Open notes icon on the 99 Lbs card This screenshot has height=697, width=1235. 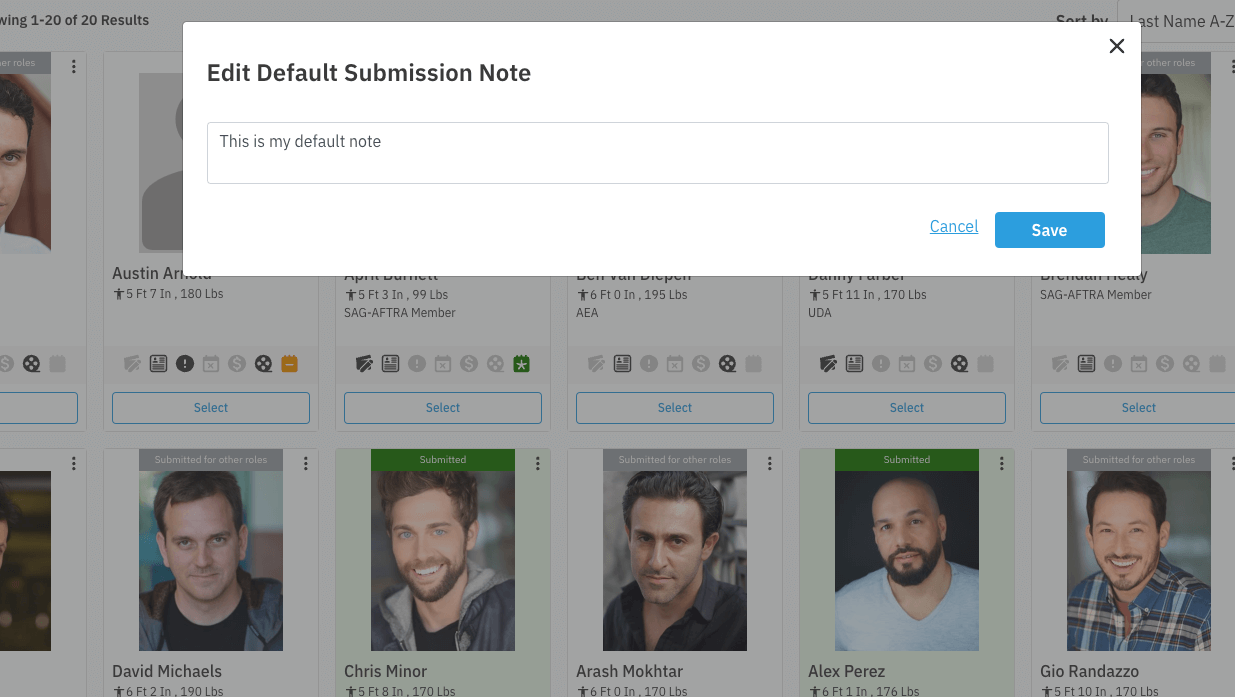click(x=364, y=364)
